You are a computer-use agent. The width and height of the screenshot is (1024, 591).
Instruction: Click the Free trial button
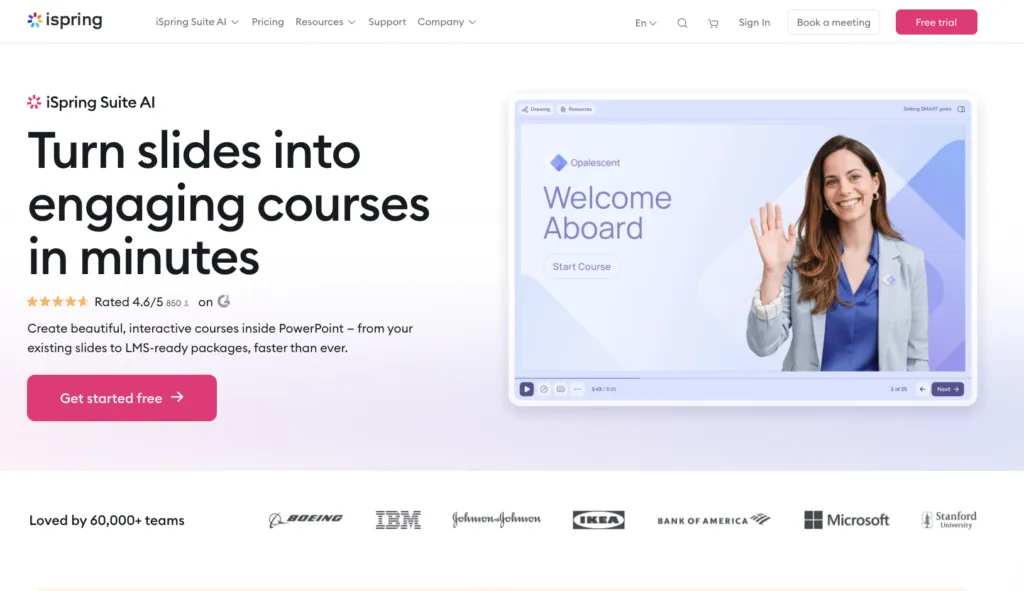pyautogui.click(x=936, y=22)
